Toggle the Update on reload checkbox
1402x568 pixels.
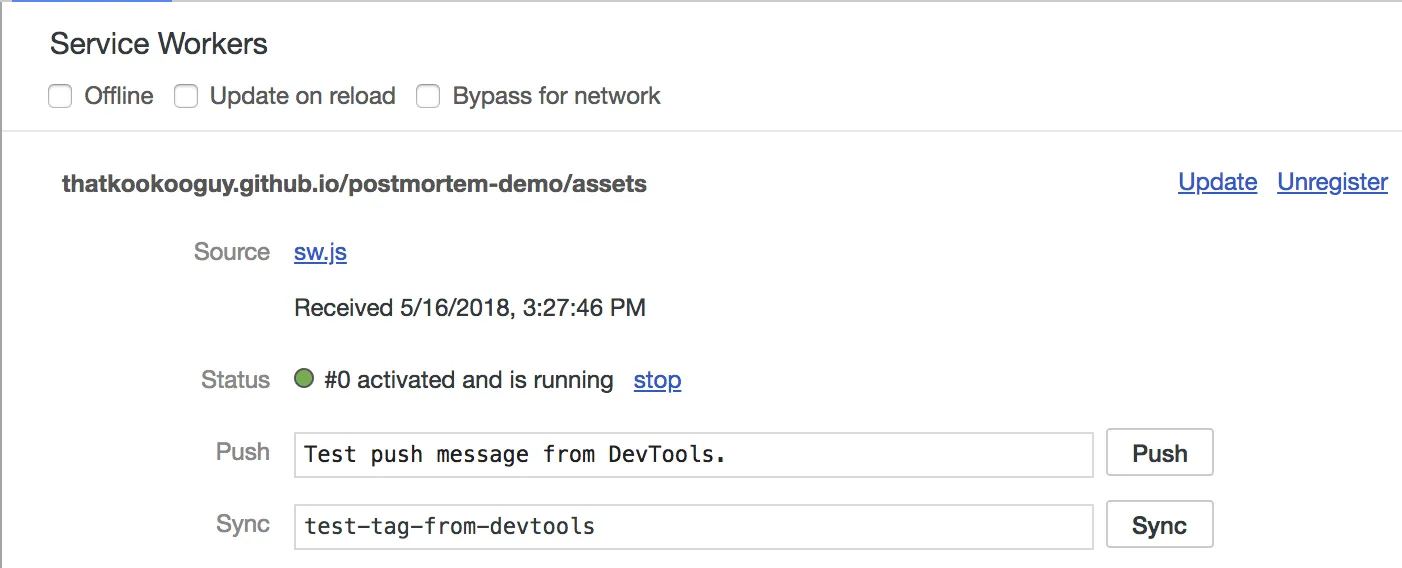coord(186,97)
